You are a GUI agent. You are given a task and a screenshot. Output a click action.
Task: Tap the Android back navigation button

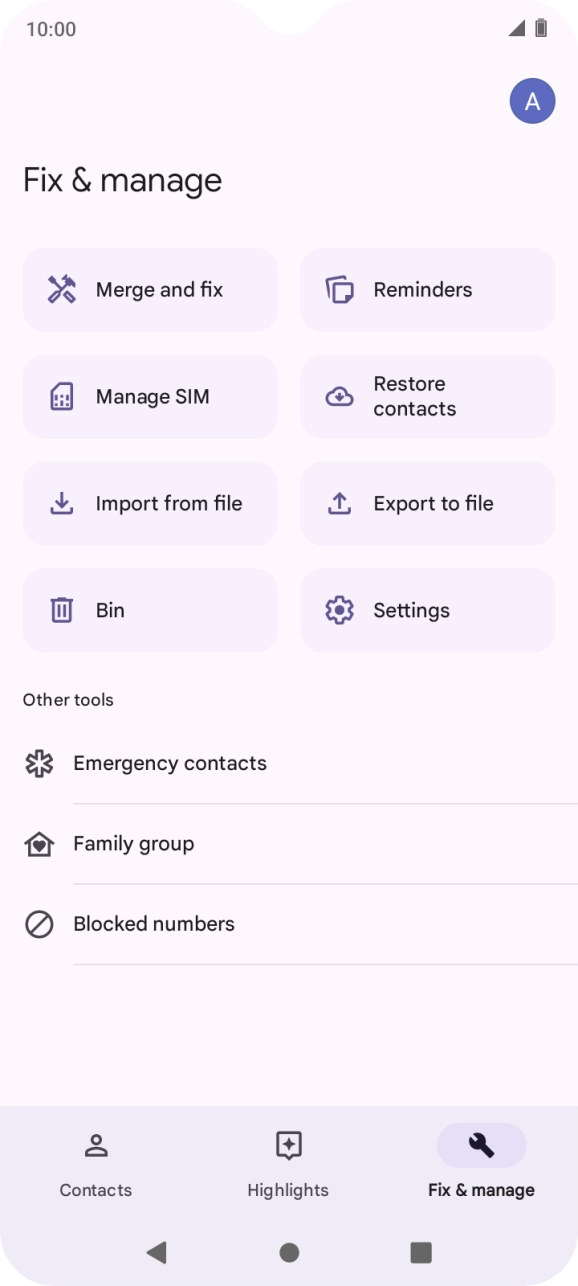coord(157,1250)
